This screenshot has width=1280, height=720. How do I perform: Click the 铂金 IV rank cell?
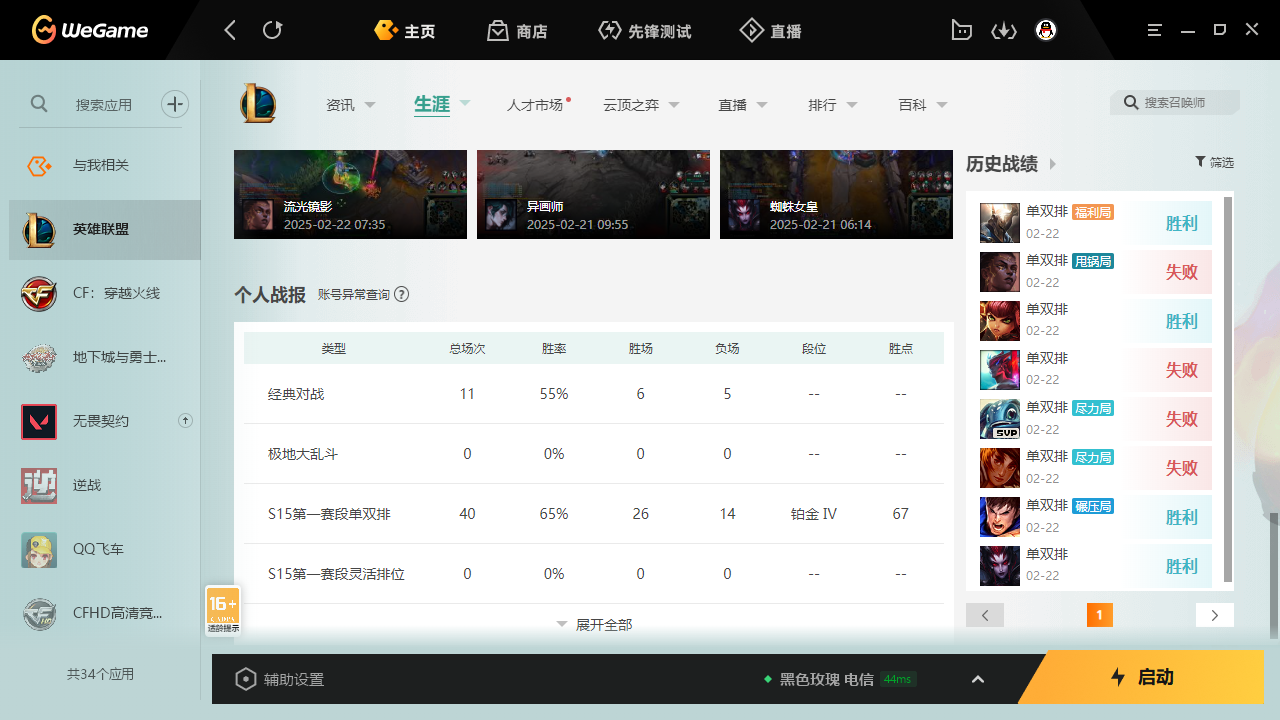click(x=813, y=514)
